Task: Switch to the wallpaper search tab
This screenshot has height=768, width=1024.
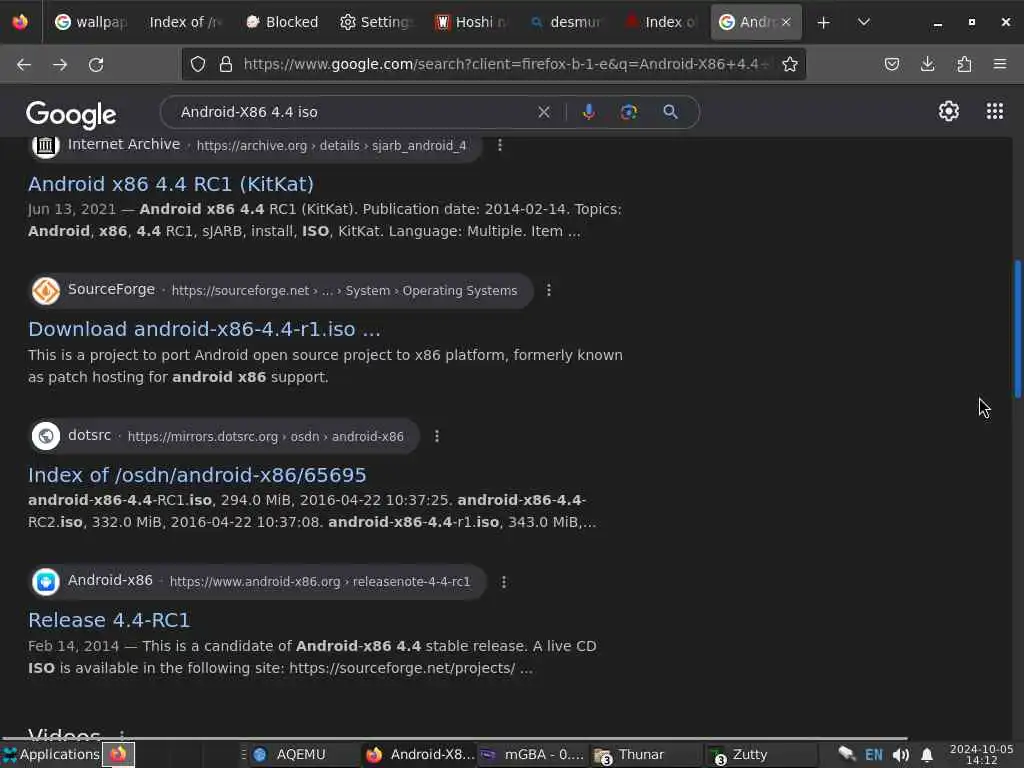Action: (x=91, y=22)
